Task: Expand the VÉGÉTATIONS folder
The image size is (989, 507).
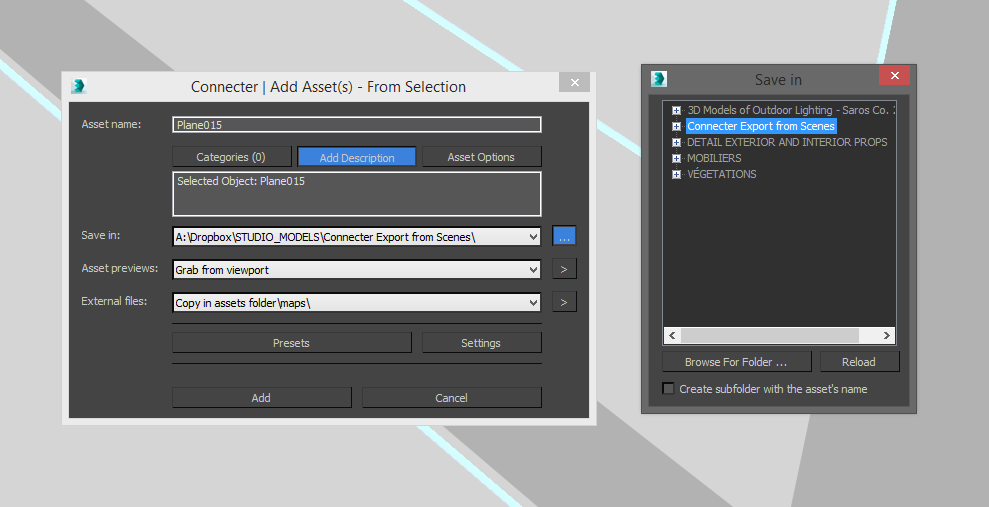Action: 676,174
